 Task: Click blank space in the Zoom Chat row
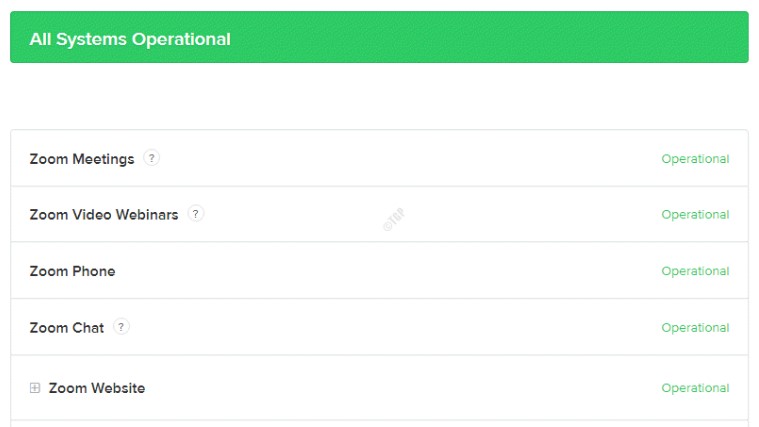pyautogui.click(x=387, y=327)
